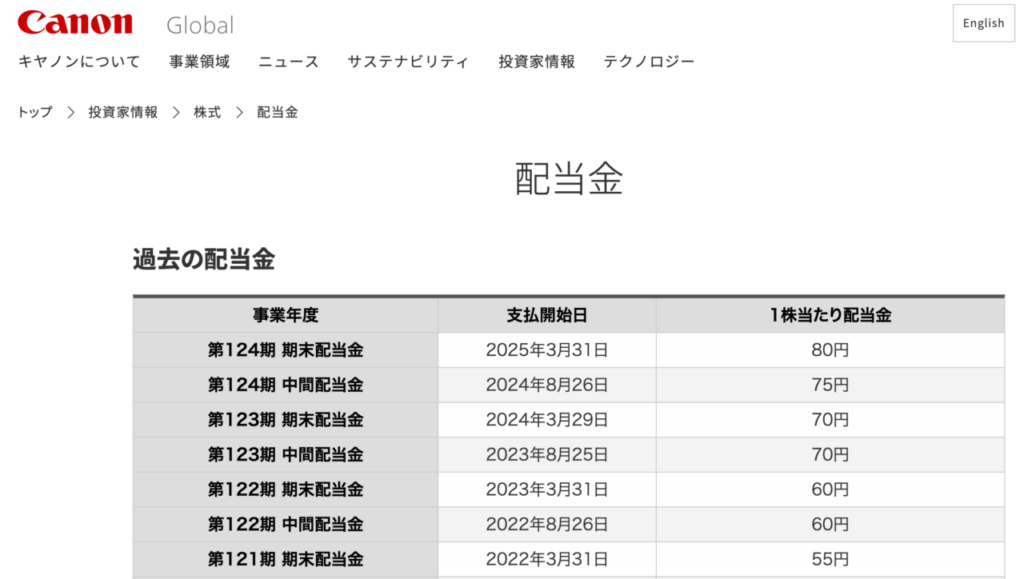Open 事業領域 menu item

(199, 62)
